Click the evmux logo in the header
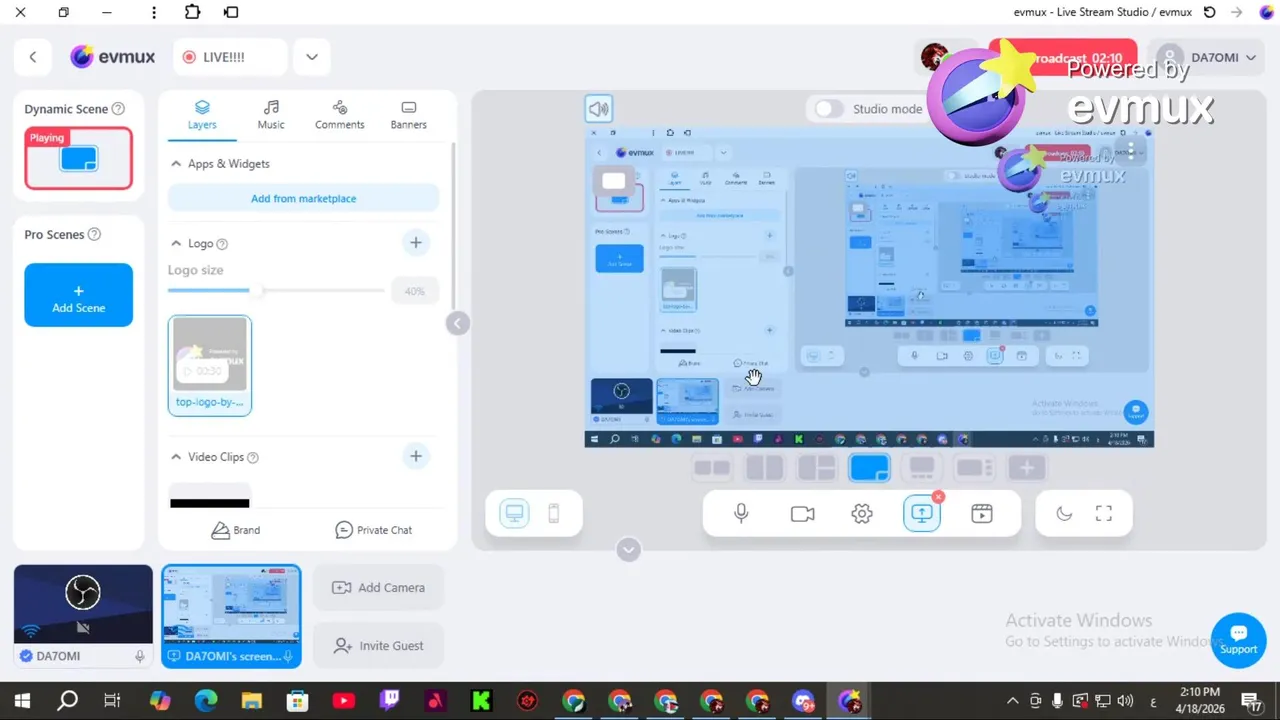This screenshot has width=1280, height=720. (x=113, y=57)
